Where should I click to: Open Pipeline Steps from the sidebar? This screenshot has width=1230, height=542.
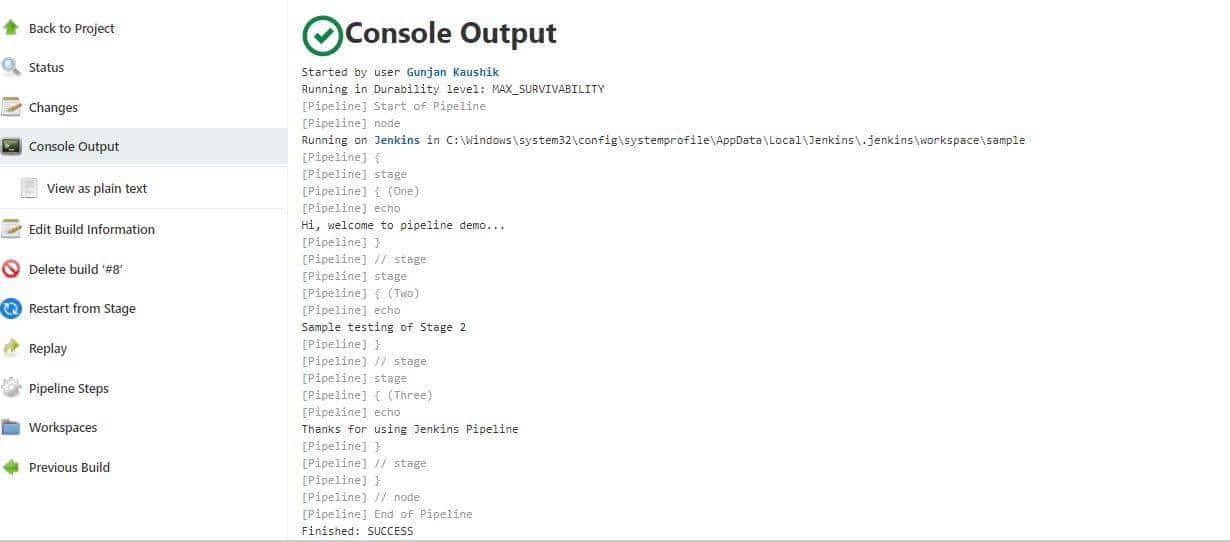[x=69, y=388]
